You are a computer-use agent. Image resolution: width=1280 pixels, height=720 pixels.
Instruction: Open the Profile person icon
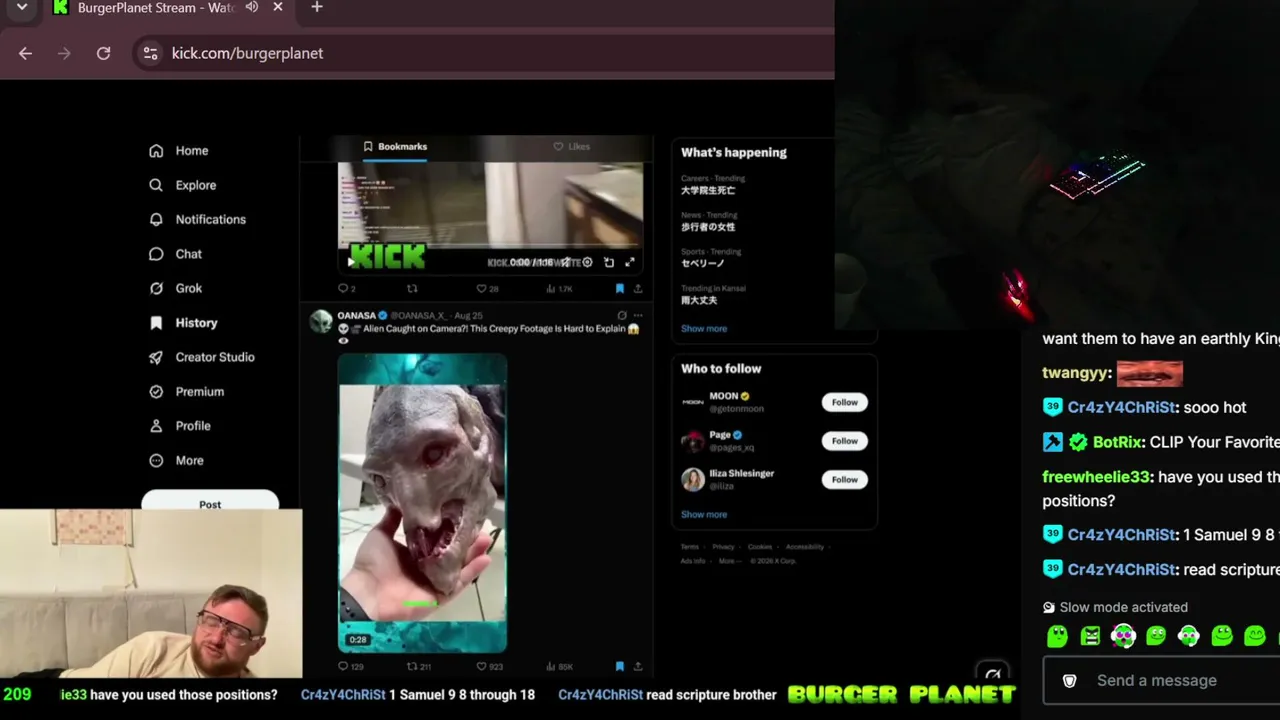tap(156, 426)
